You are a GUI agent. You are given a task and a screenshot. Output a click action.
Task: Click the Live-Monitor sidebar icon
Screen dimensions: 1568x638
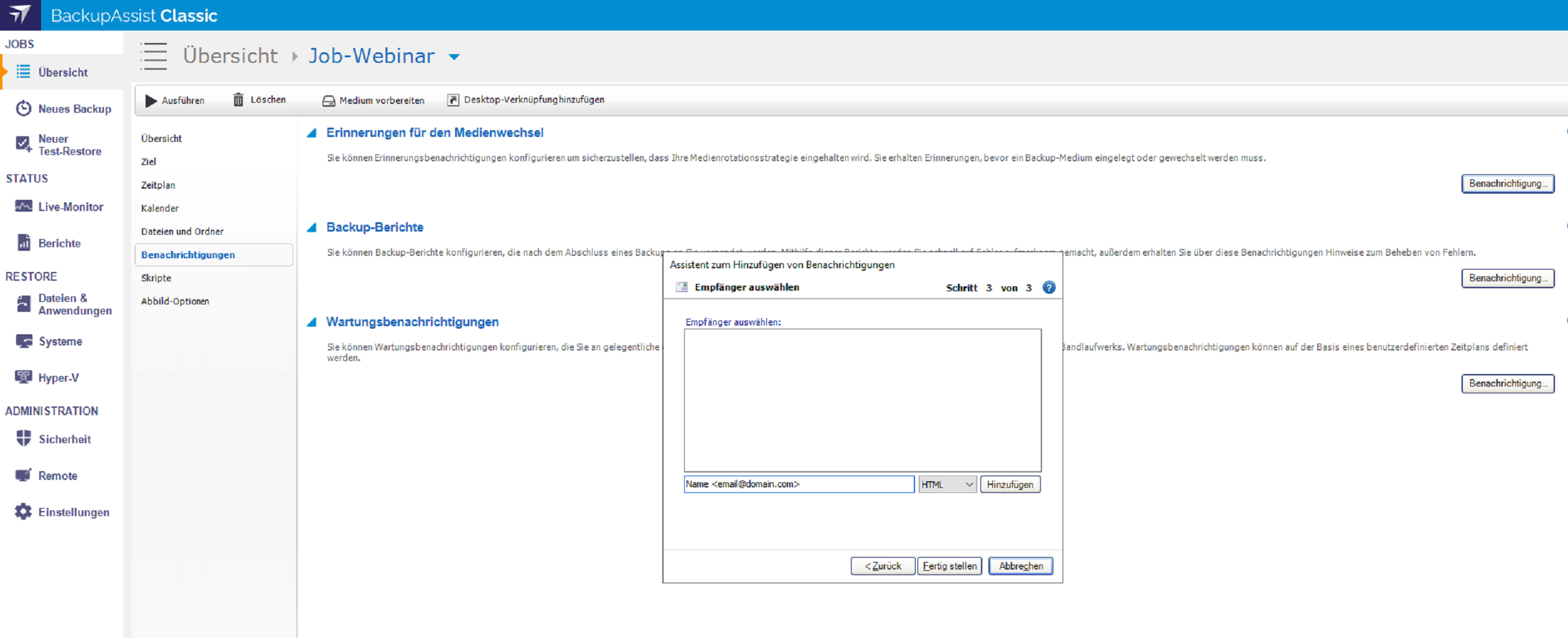coord(24,207)
